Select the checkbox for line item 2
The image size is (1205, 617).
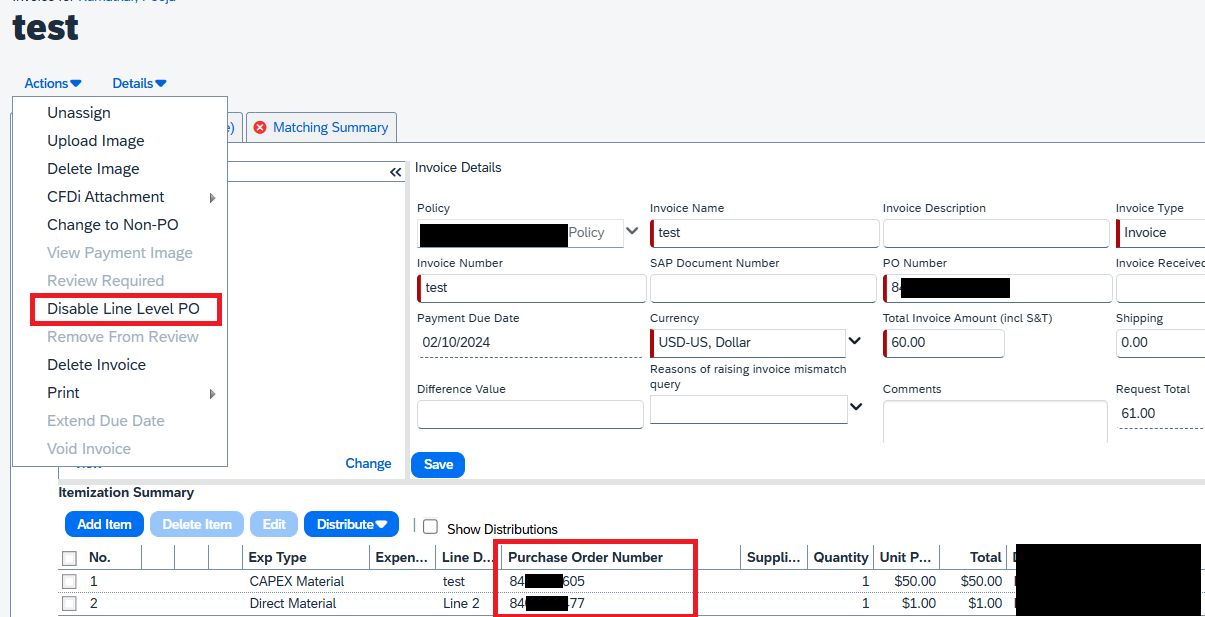click(69, 603)
